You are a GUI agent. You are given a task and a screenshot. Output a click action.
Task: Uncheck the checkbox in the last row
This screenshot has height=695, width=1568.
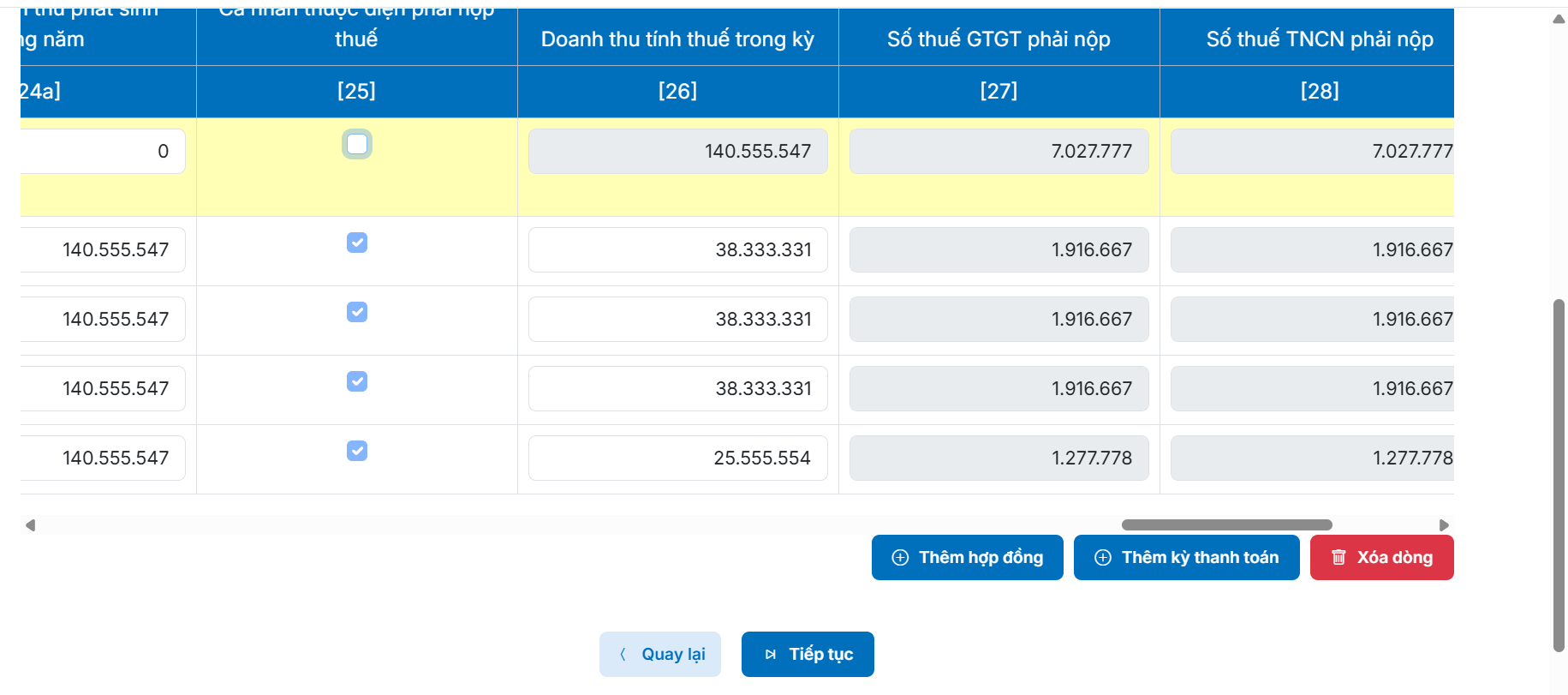pos(357,451)
